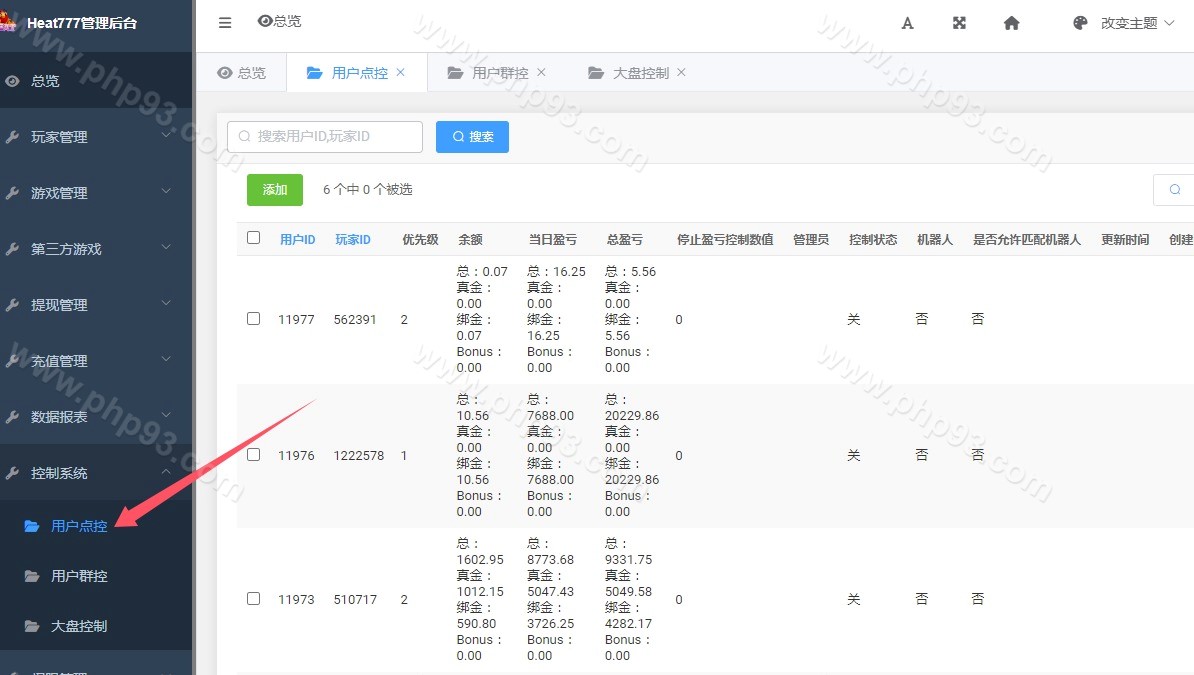Expand the 游戏管理 sidebar section
This screenshot has width=1194, height=675.
(x=90, y=193)
